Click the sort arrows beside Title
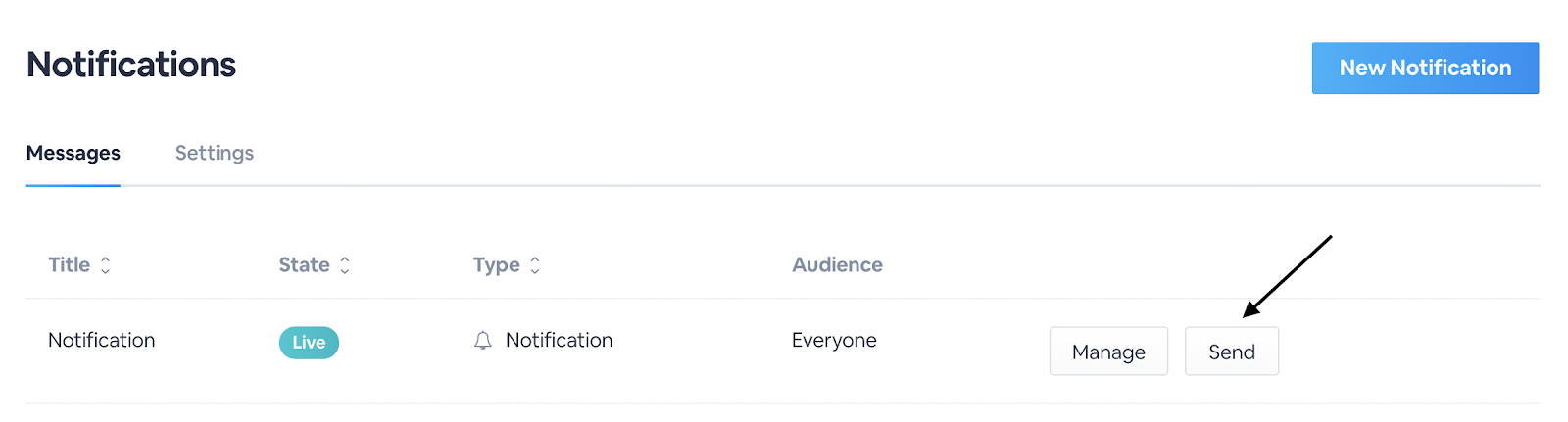 [105, 265]
